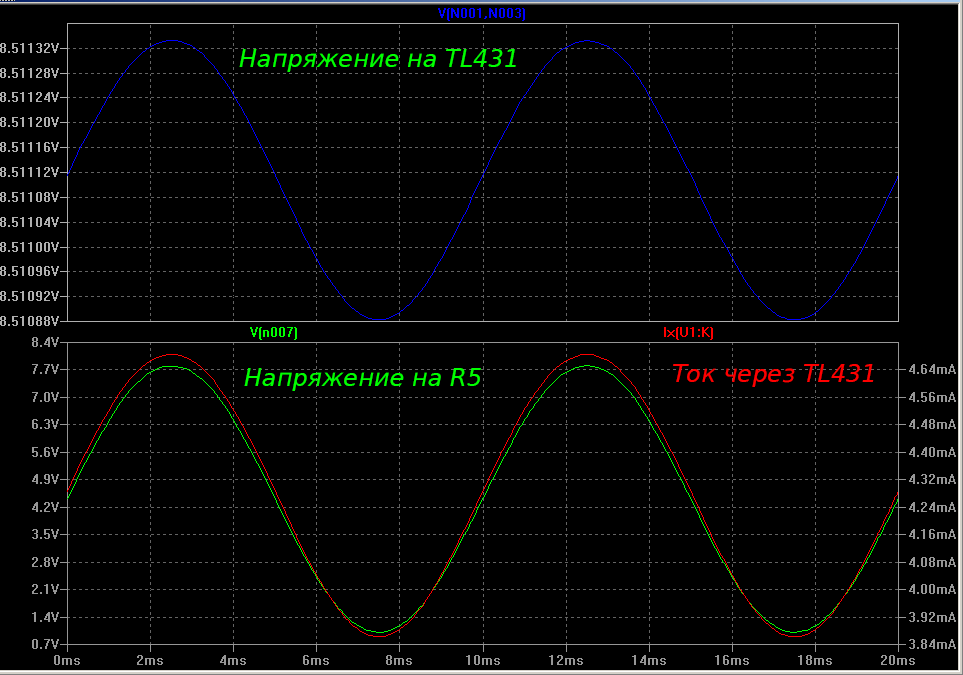Click the 10ms time axis label
Viewport: 963px width, 675px height.
pos(483,661)
